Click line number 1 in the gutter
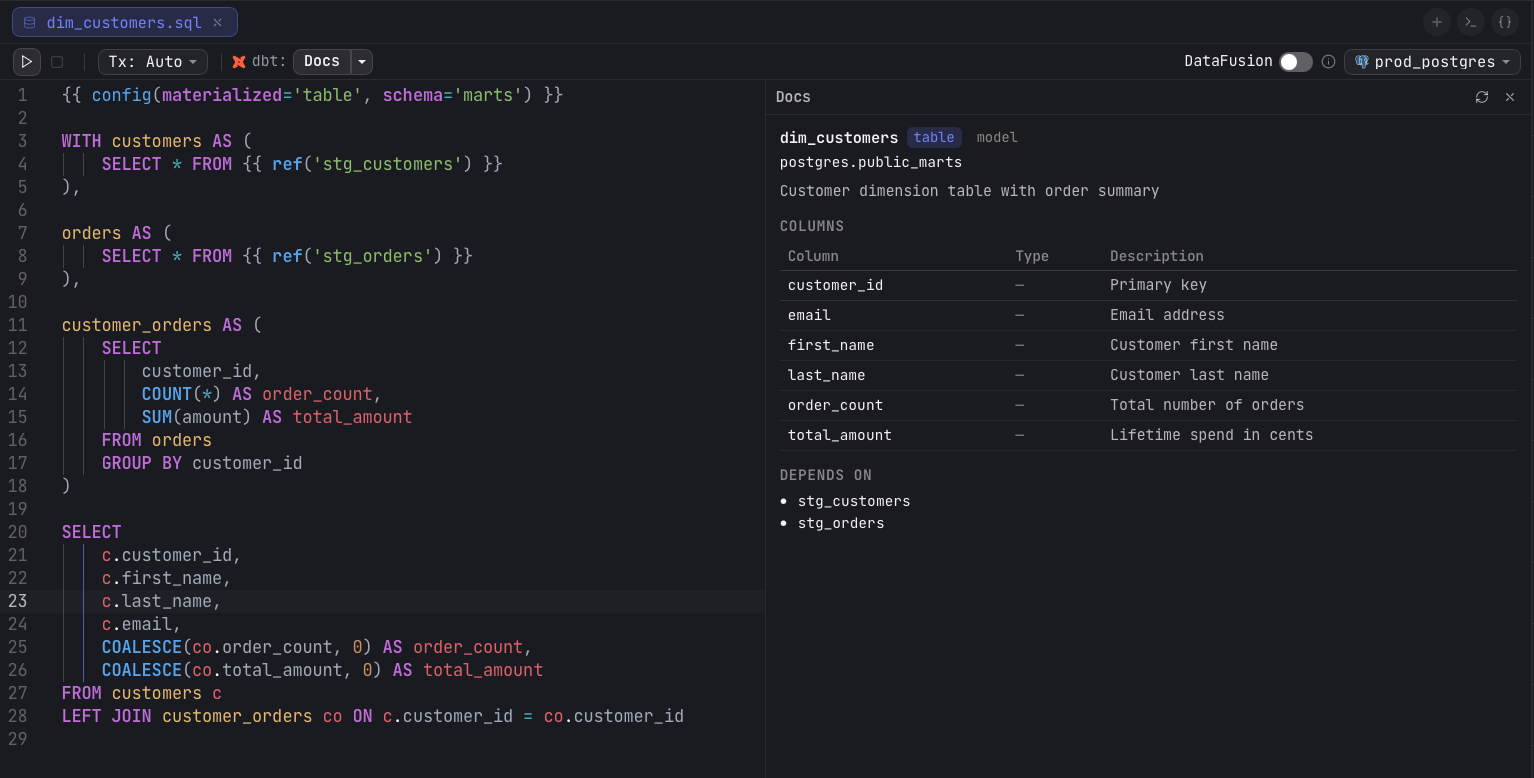Screen dimensions: 1534x778 (22, 95)
